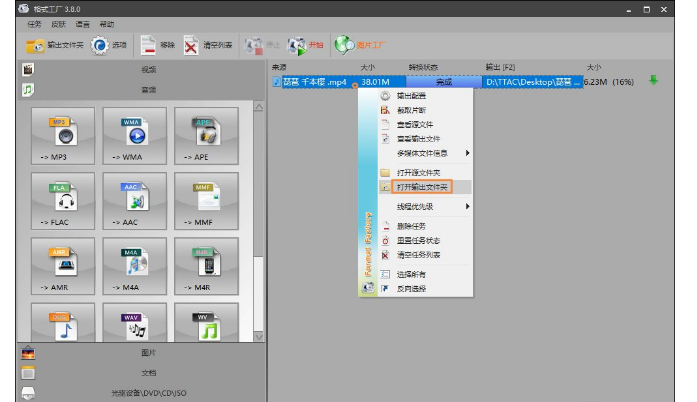The width and height of the screenshot is (697, 402).
Task: Expand the 线程优先级 submenu
Action: click(x=425, y=206)
